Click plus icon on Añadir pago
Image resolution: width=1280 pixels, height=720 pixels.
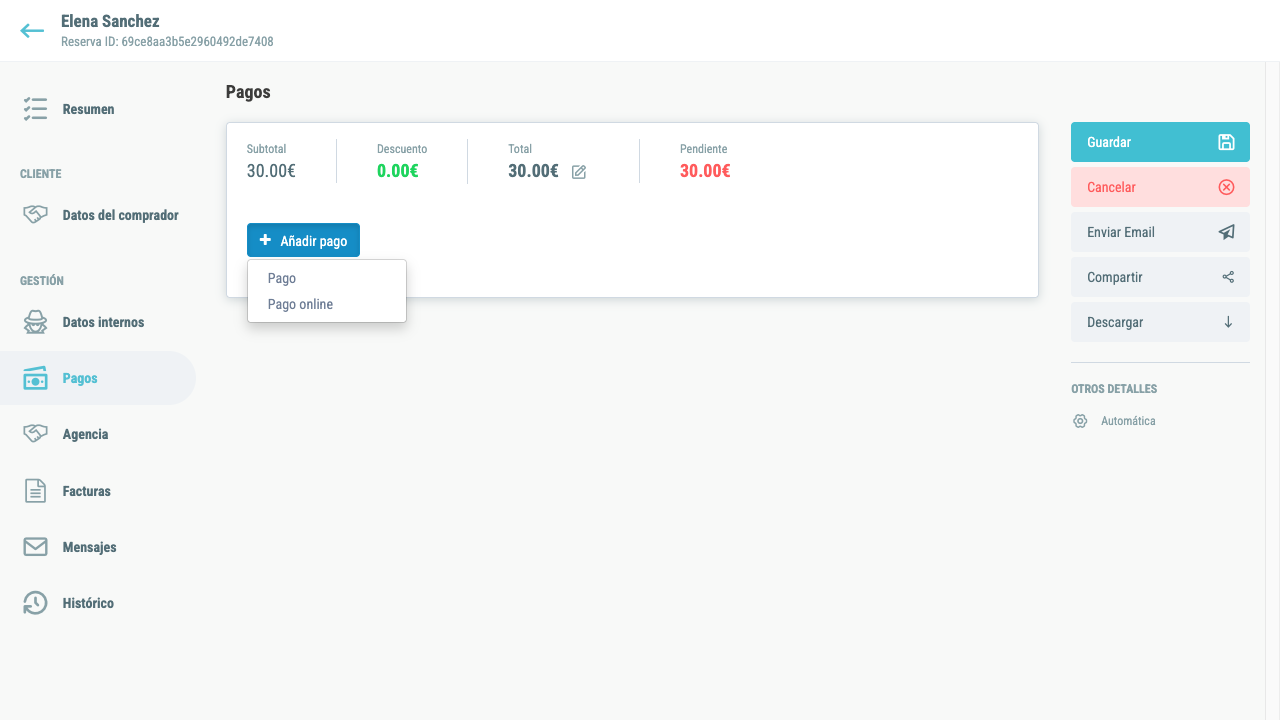(x=265, y=240)
